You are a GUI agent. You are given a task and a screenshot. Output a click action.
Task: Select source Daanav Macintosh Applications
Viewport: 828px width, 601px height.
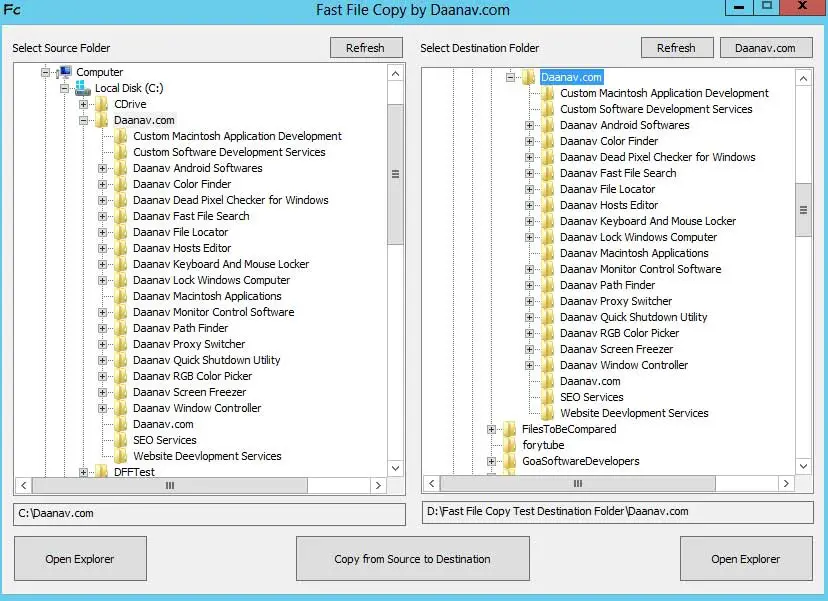point(207,296)
